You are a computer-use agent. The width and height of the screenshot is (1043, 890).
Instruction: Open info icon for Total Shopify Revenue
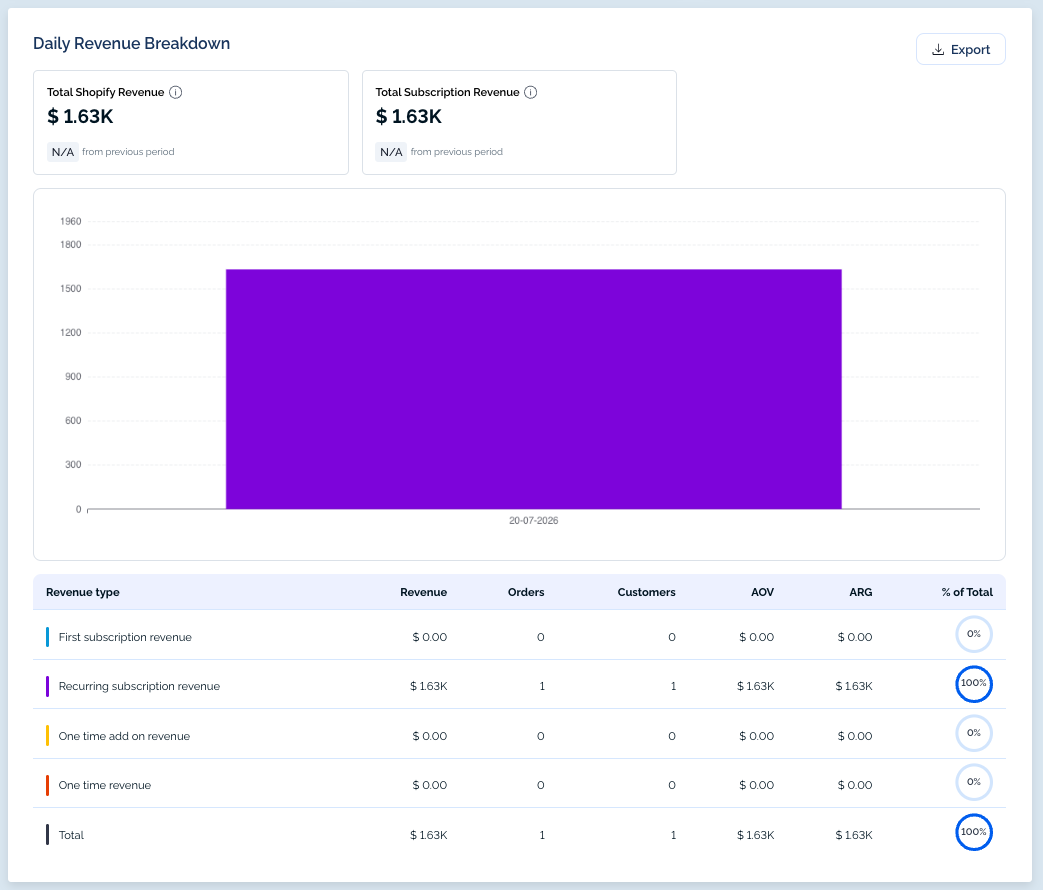176,92
